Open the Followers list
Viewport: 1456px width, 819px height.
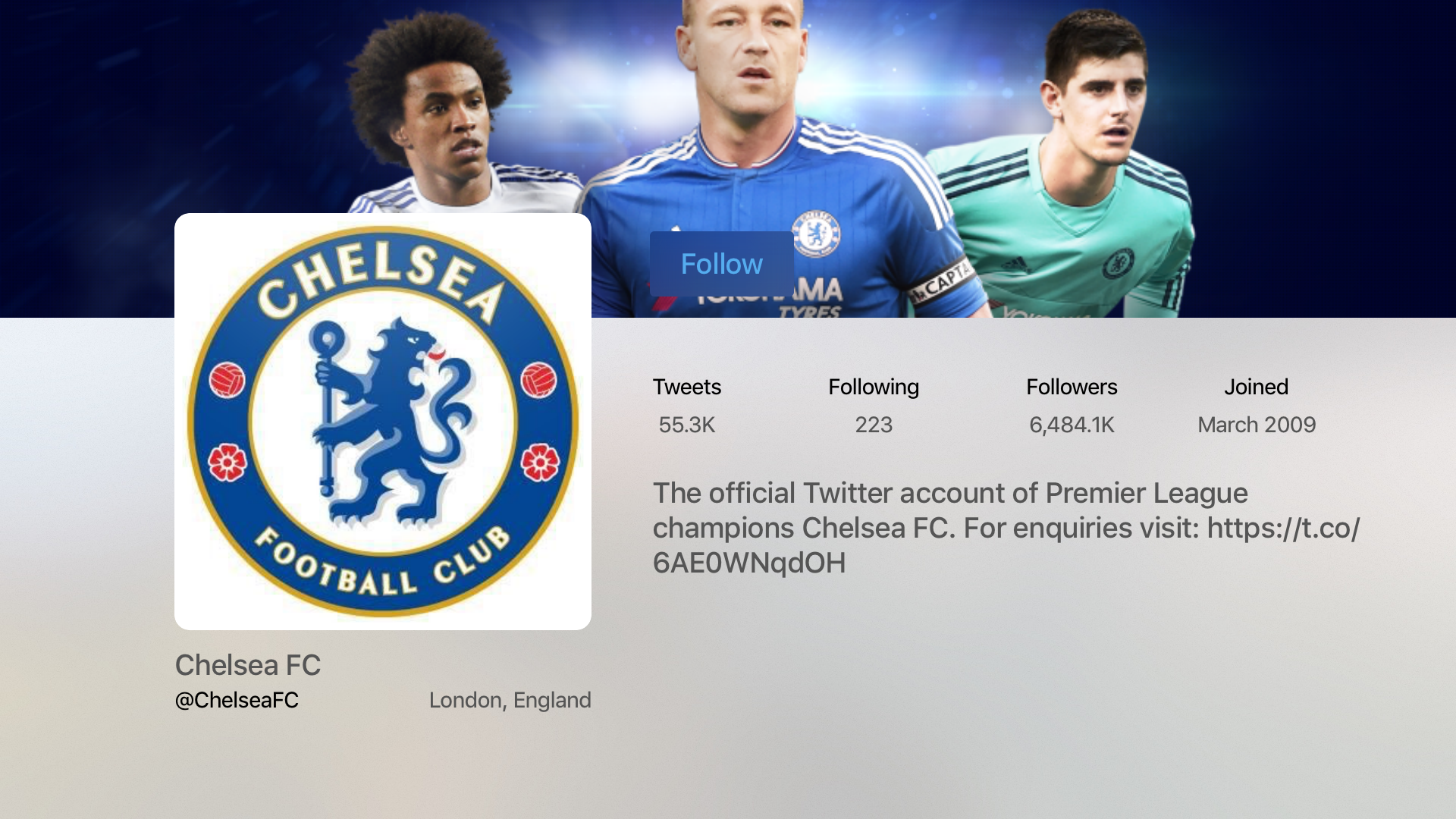(1072, 387)
